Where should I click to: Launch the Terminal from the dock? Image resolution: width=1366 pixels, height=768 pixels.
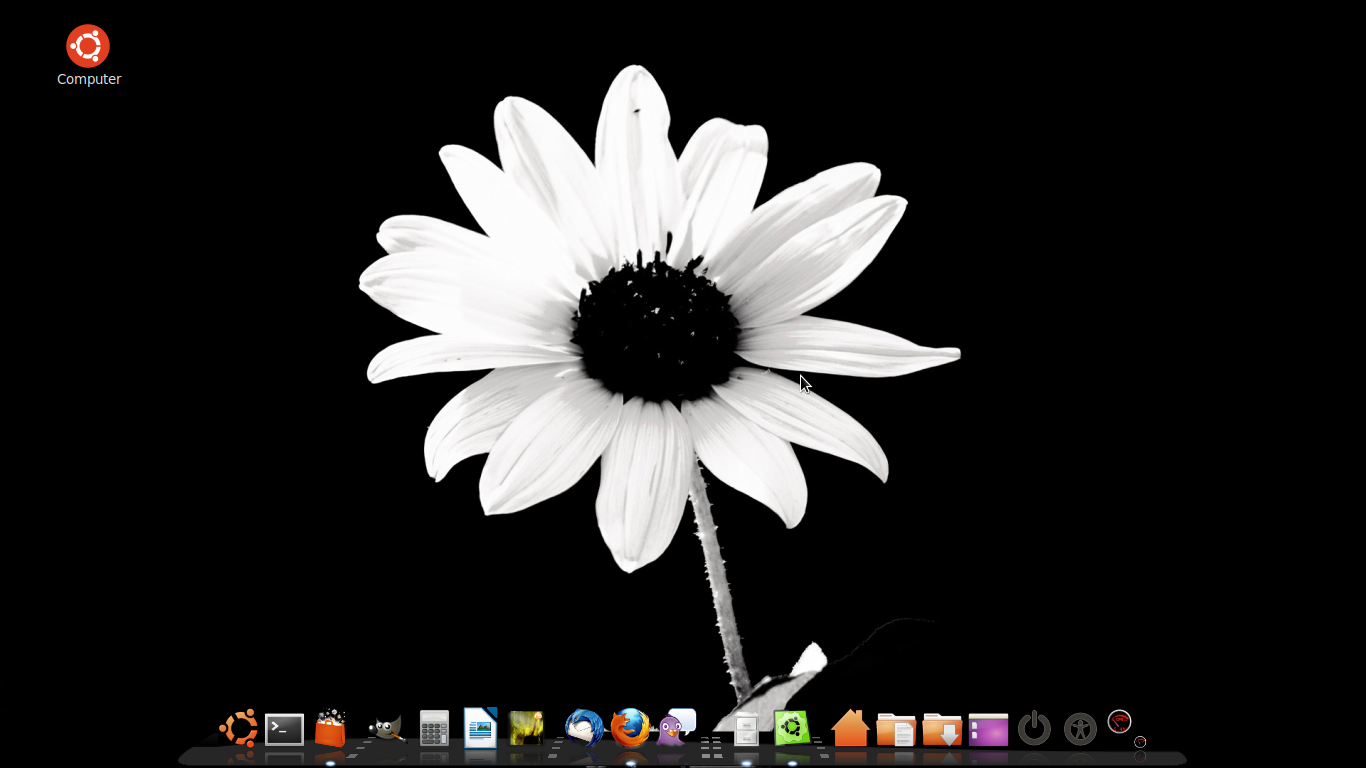click(x=284, y=729)
